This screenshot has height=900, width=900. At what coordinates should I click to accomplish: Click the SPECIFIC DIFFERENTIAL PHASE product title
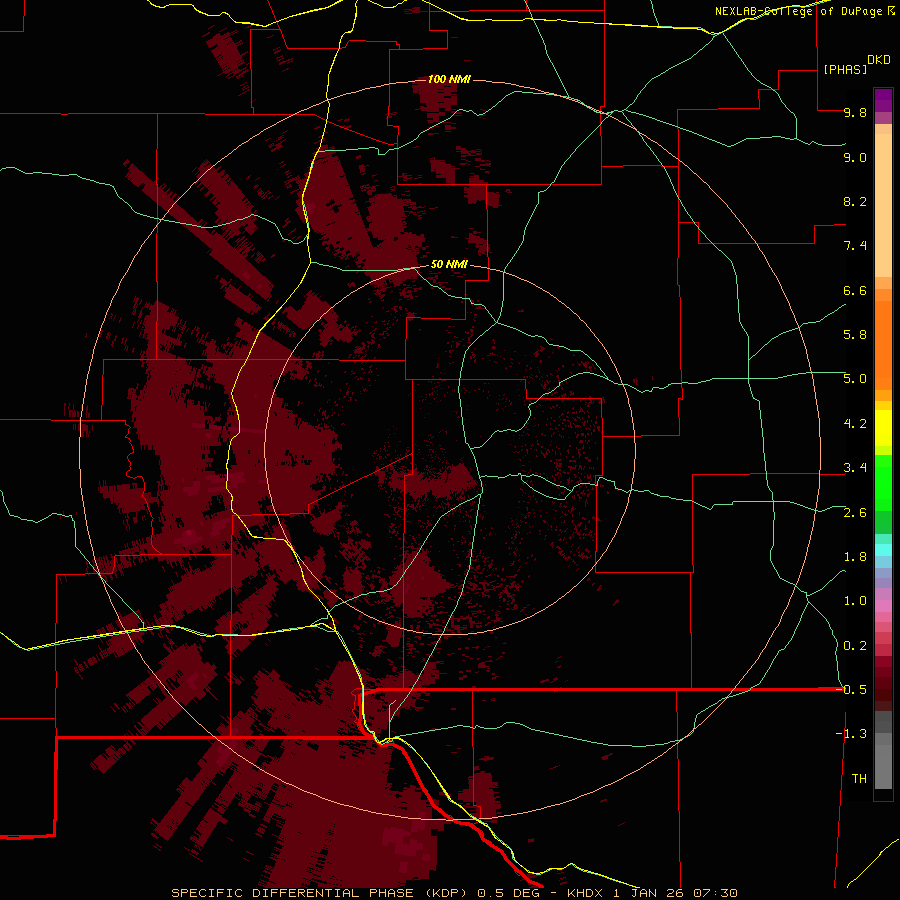click(293, 894)
